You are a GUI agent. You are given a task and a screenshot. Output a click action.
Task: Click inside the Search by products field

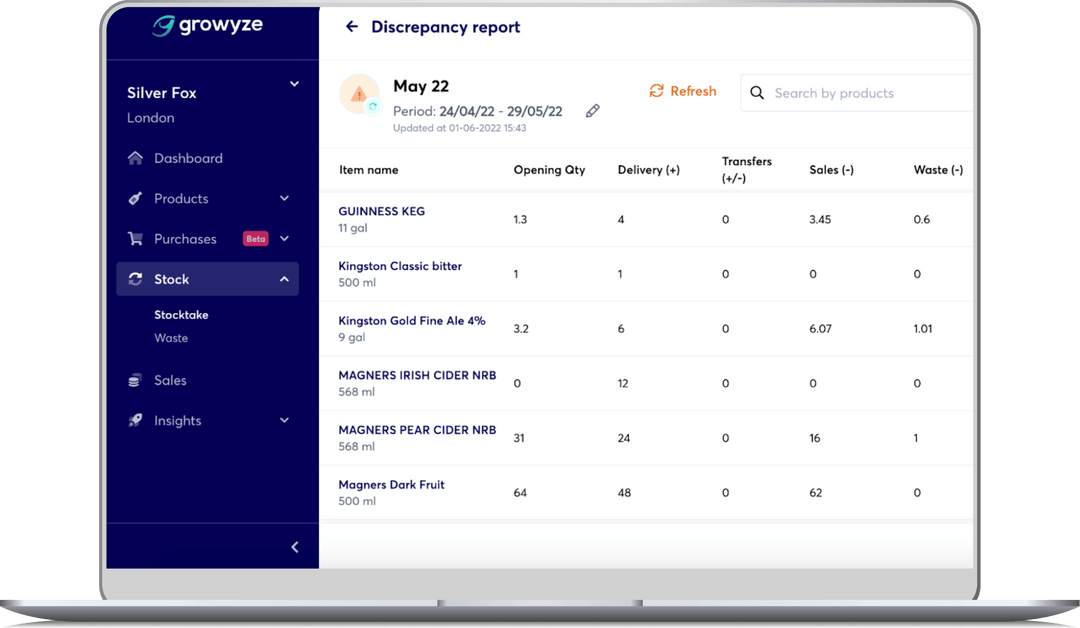[850, 92]
